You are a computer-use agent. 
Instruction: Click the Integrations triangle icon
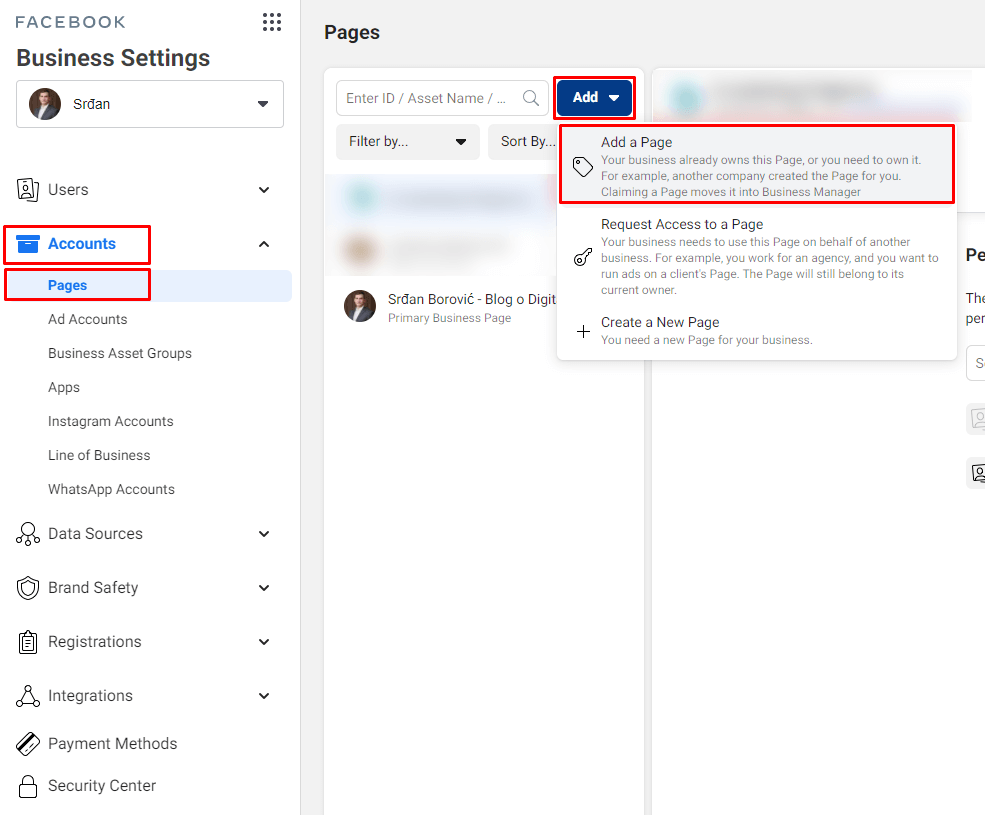pos(28,696)
